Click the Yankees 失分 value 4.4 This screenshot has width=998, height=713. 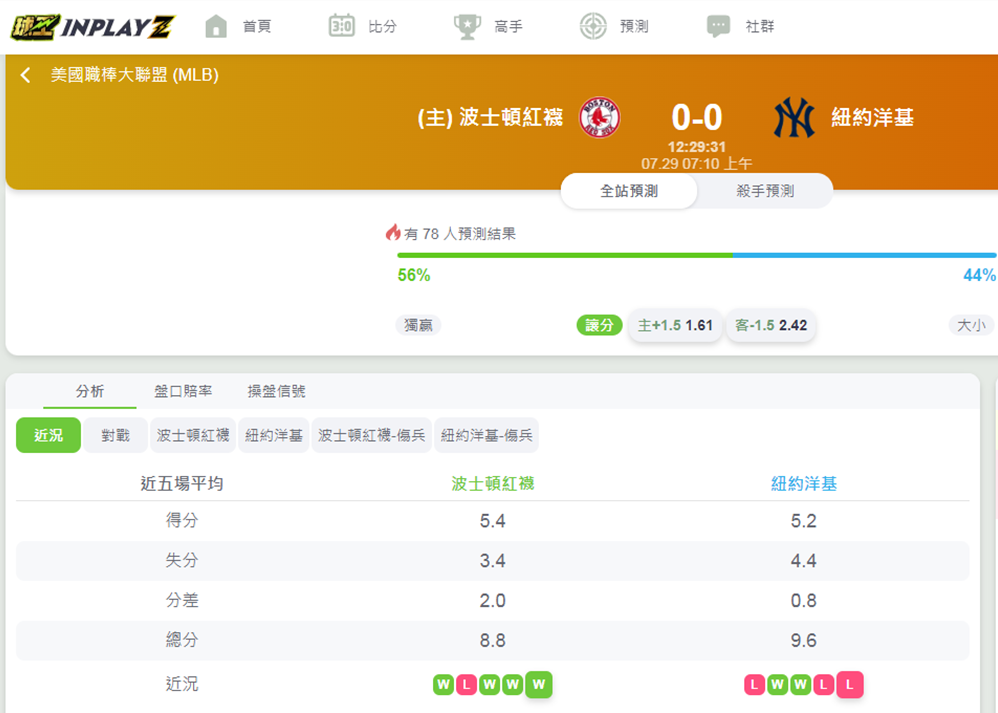[x=804, y=561]
